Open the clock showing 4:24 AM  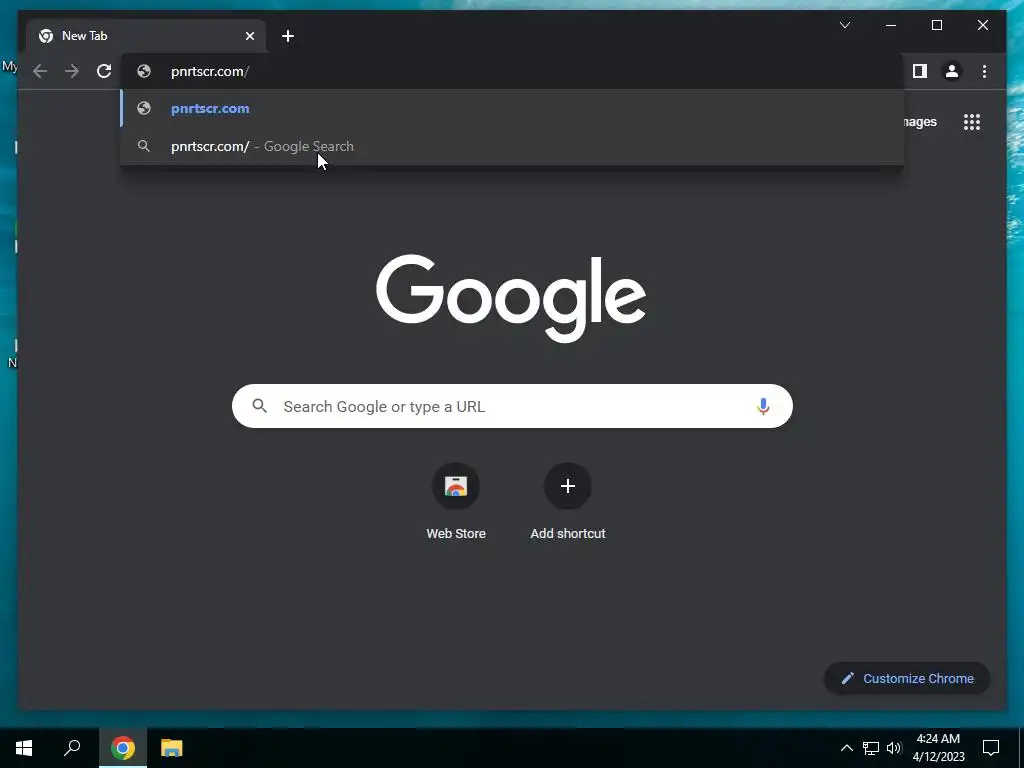pyautogui.click(x=938, y=748)
